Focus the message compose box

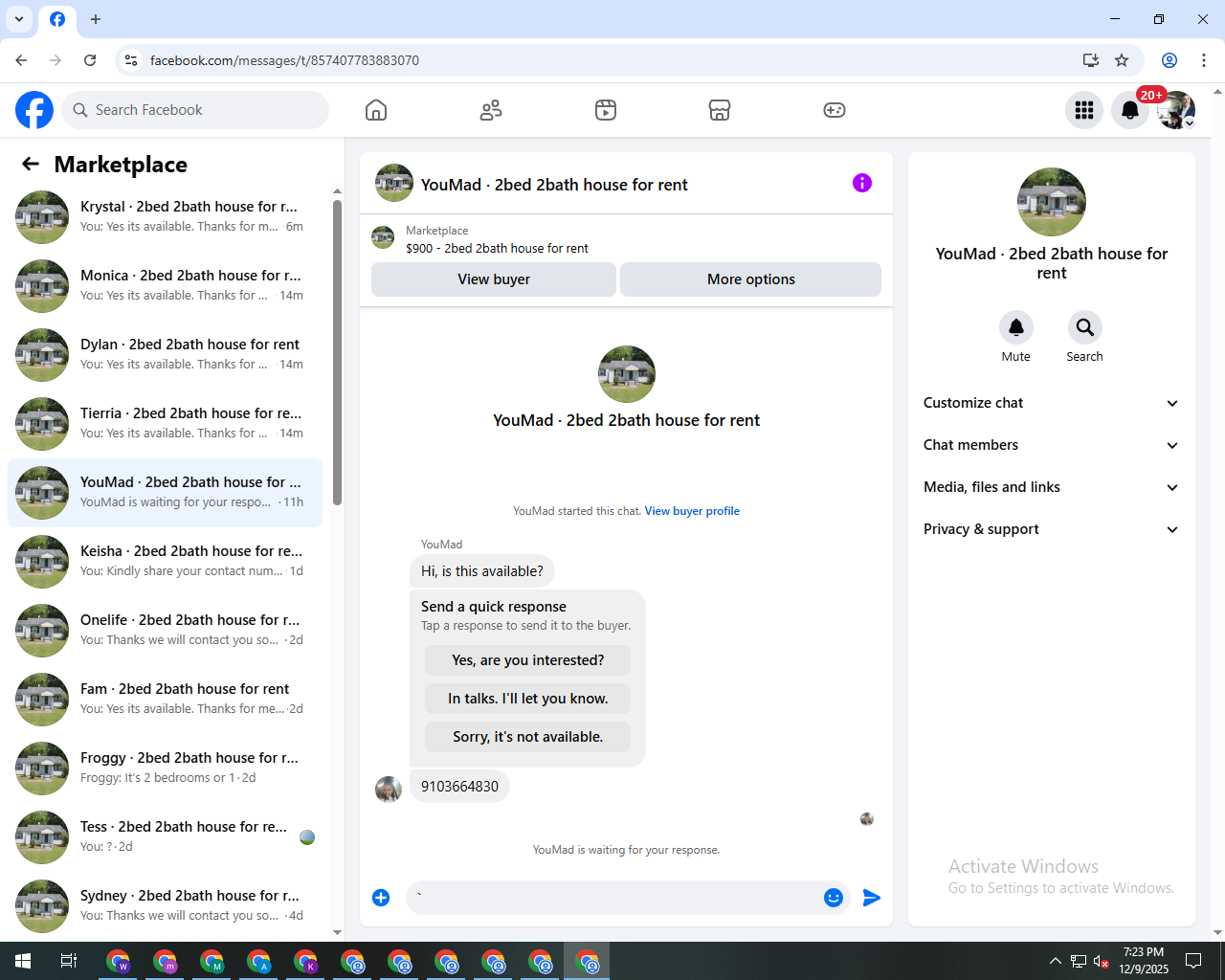(x=612, y=897)
